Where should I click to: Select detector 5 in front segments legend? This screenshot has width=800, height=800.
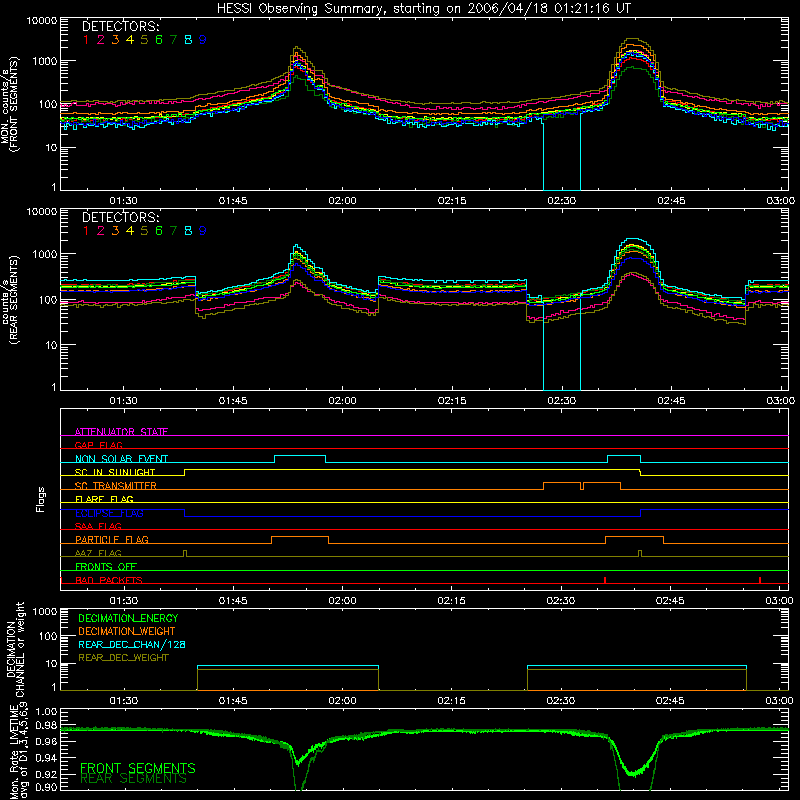tap(144, 40)
